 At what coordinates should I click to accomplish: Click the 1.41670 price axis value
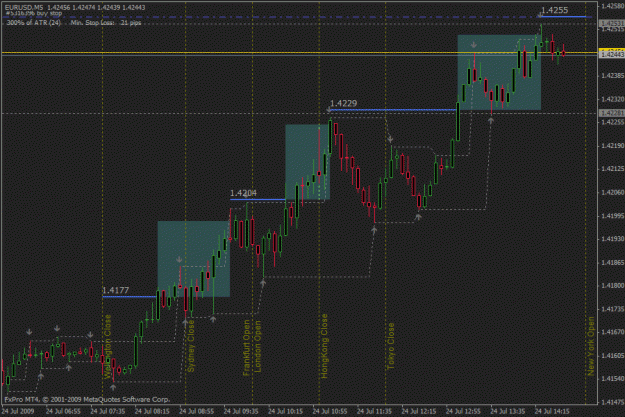(613, 332)
